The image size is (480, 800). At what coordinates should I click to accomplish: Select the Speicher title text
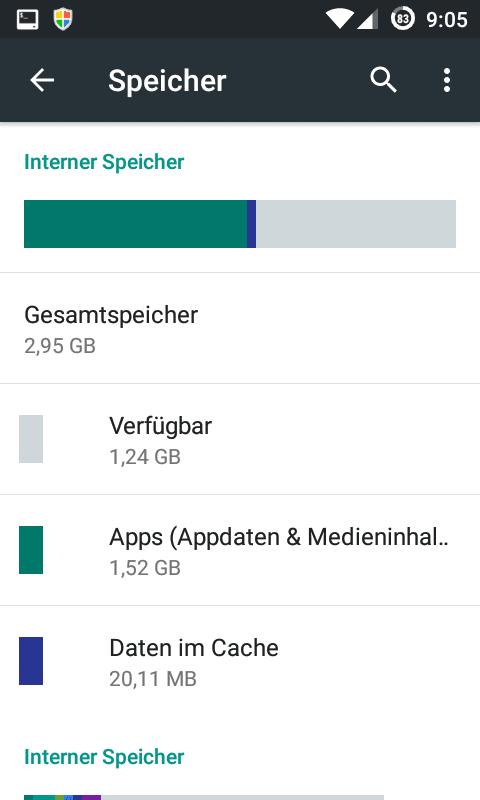point(167,81)
